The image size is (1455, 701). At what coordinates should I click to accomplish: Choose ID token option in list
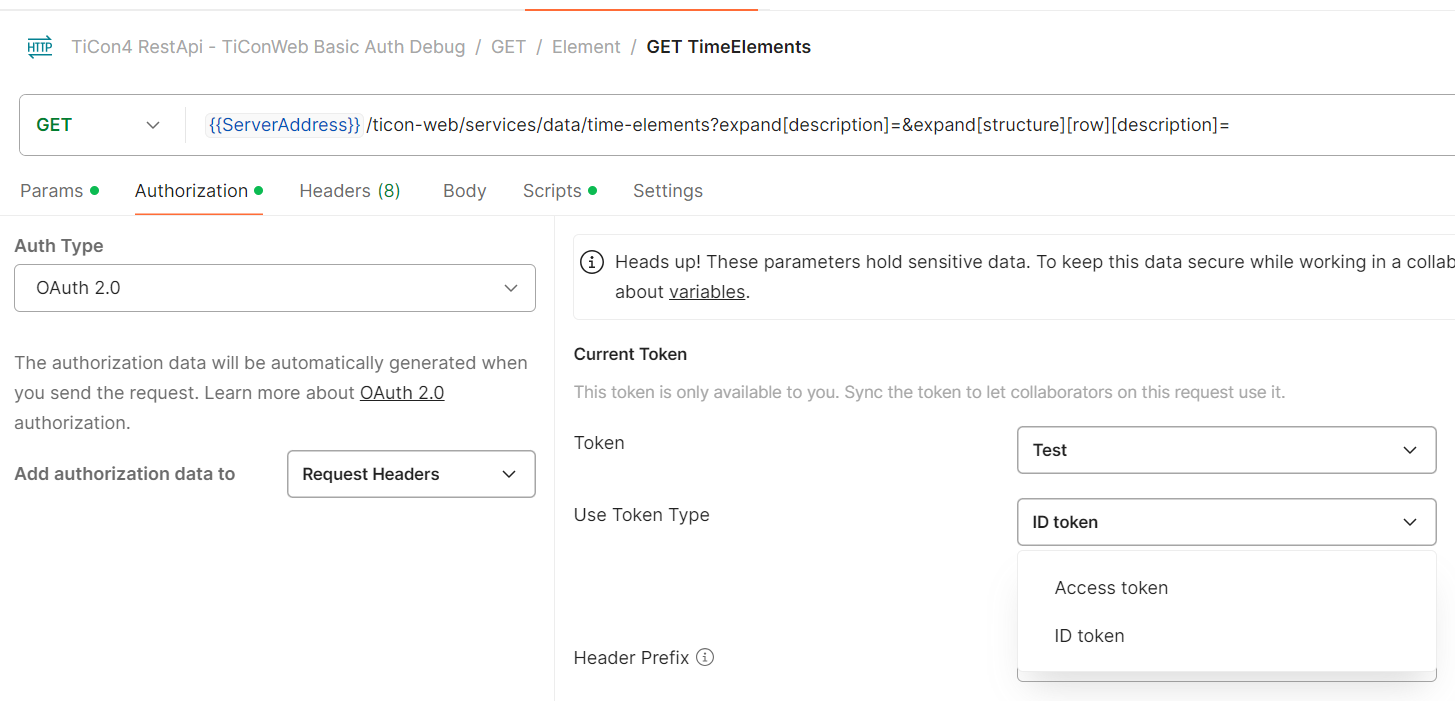click(1089, 636)
